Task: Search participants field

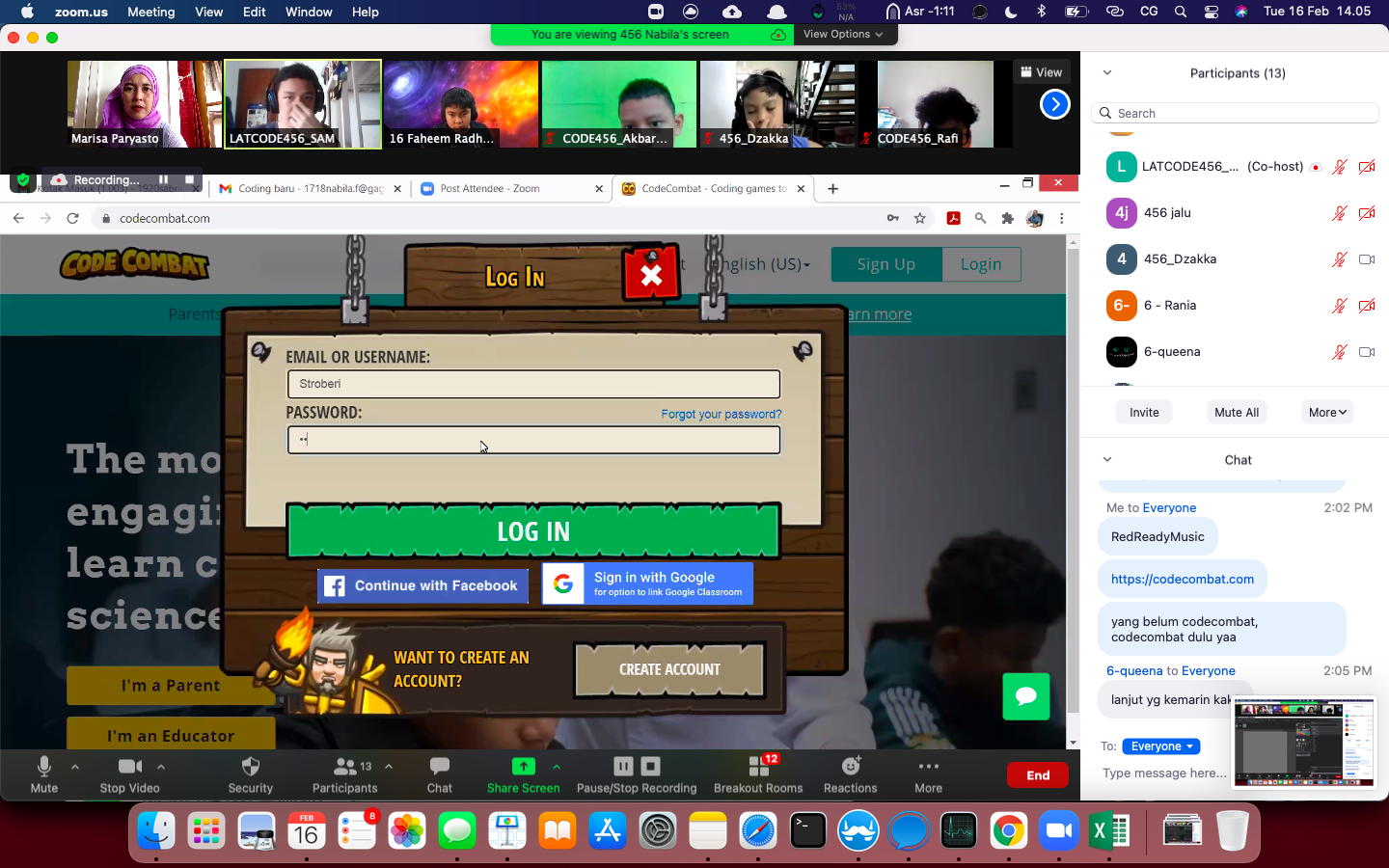Action: coord(1235,113)
